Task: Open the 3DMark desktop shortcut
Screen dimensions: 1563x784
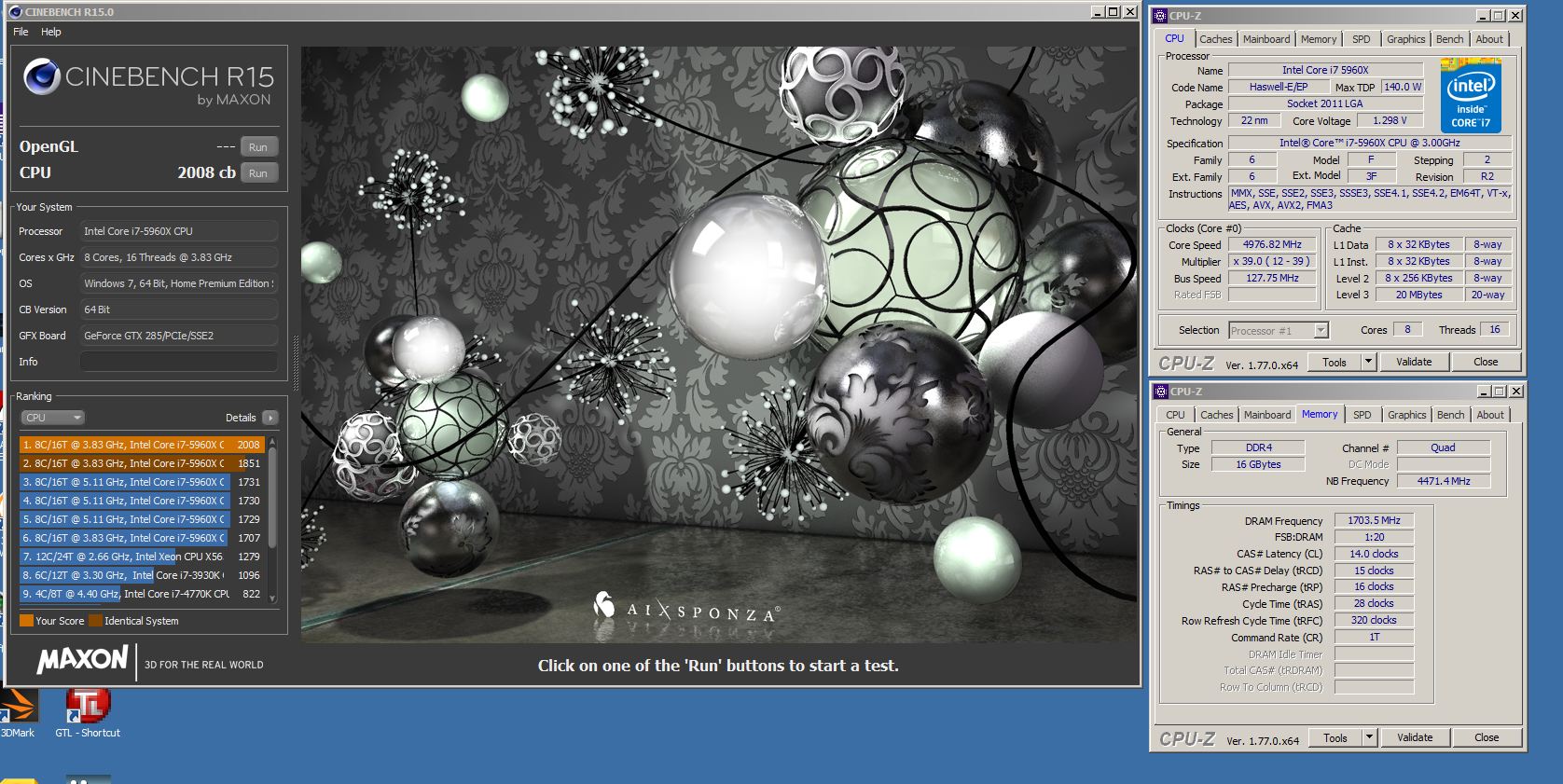Action: tap(17, 713)
